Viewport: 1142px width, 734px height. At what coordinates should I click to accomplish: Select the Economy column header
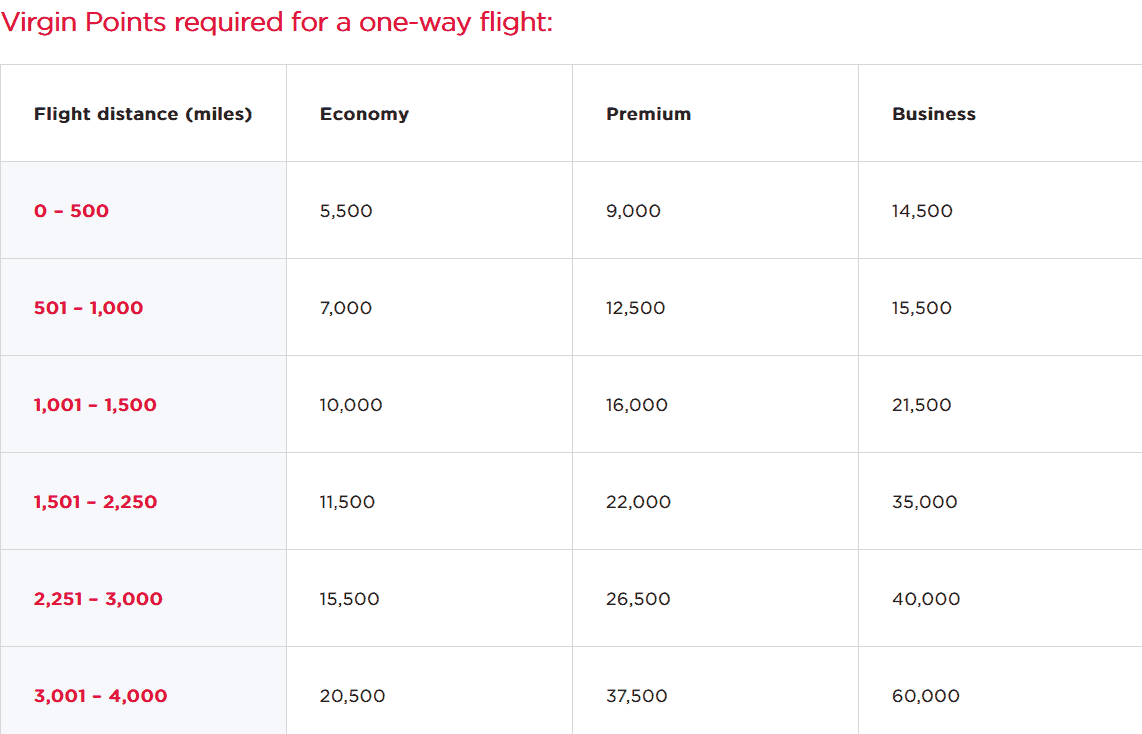point(364,114)
